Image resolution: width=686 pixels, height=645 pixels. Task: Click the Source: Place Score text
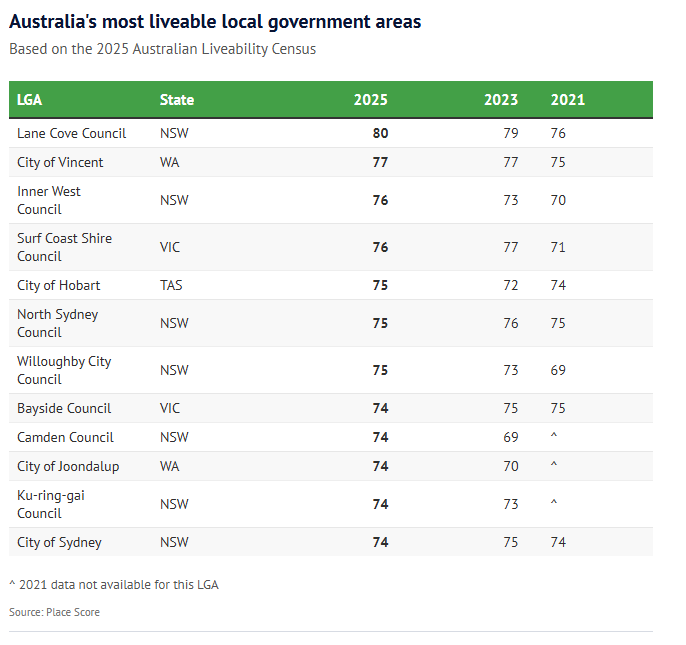point(55,612)
